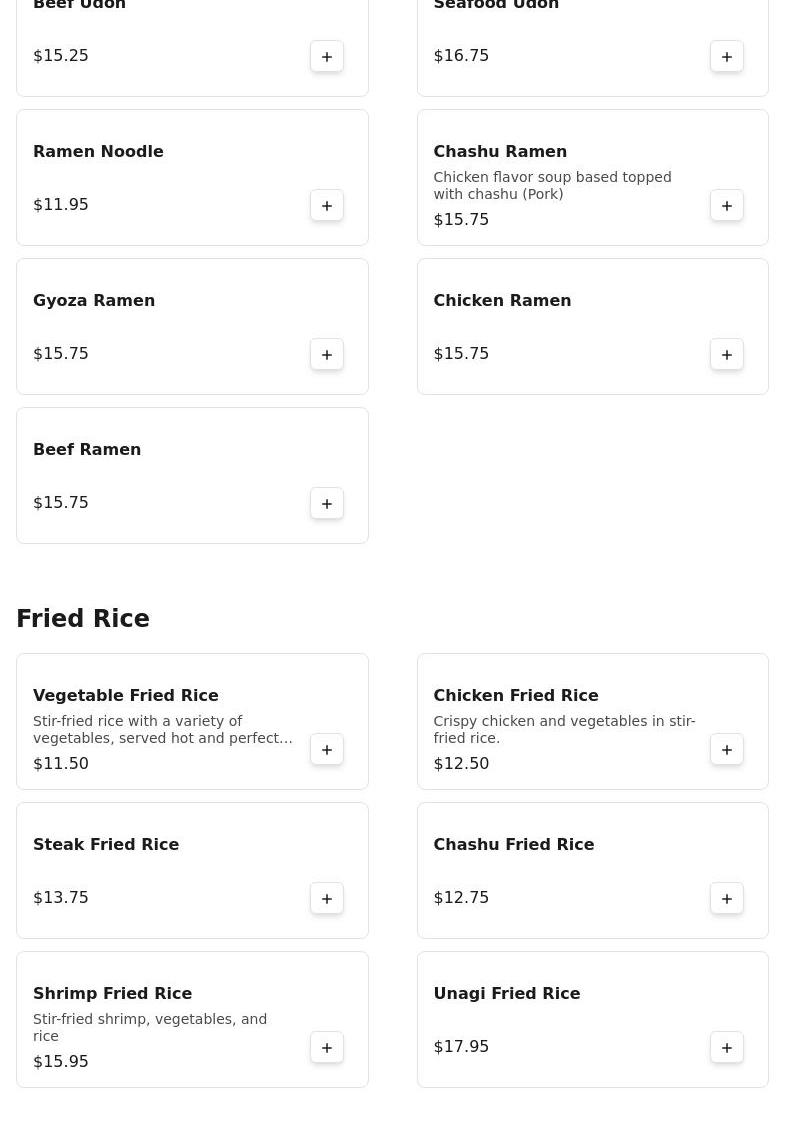Image resolution: width=785 pixels, height=1135 pixels.
Task: Add Beef Udon to cart
Action: [x=327, y=57]
